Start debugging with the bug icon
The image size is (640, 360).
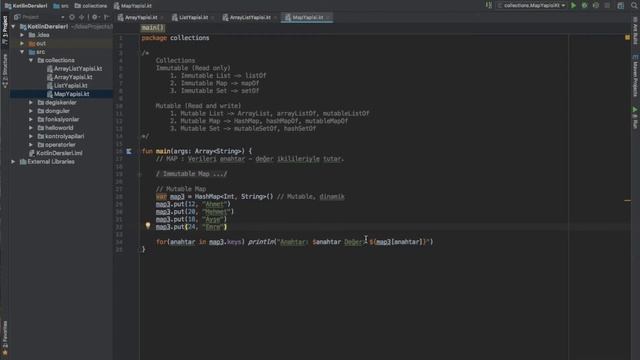point(584,6)
